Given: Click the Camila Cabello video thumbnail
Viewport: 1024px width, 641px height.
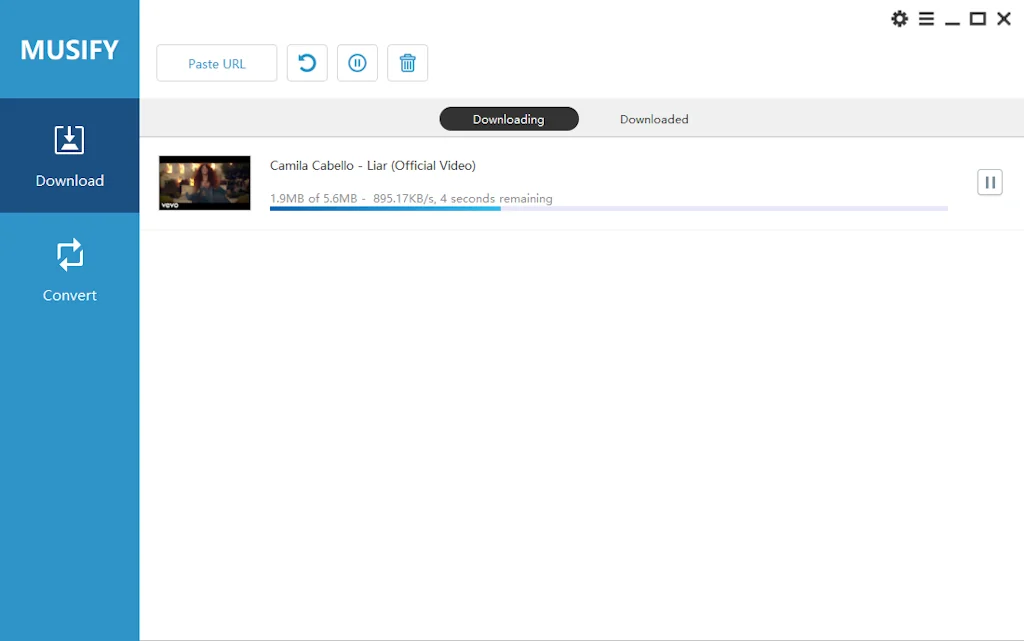Looking at the screenshot, I should pos(205,183).
